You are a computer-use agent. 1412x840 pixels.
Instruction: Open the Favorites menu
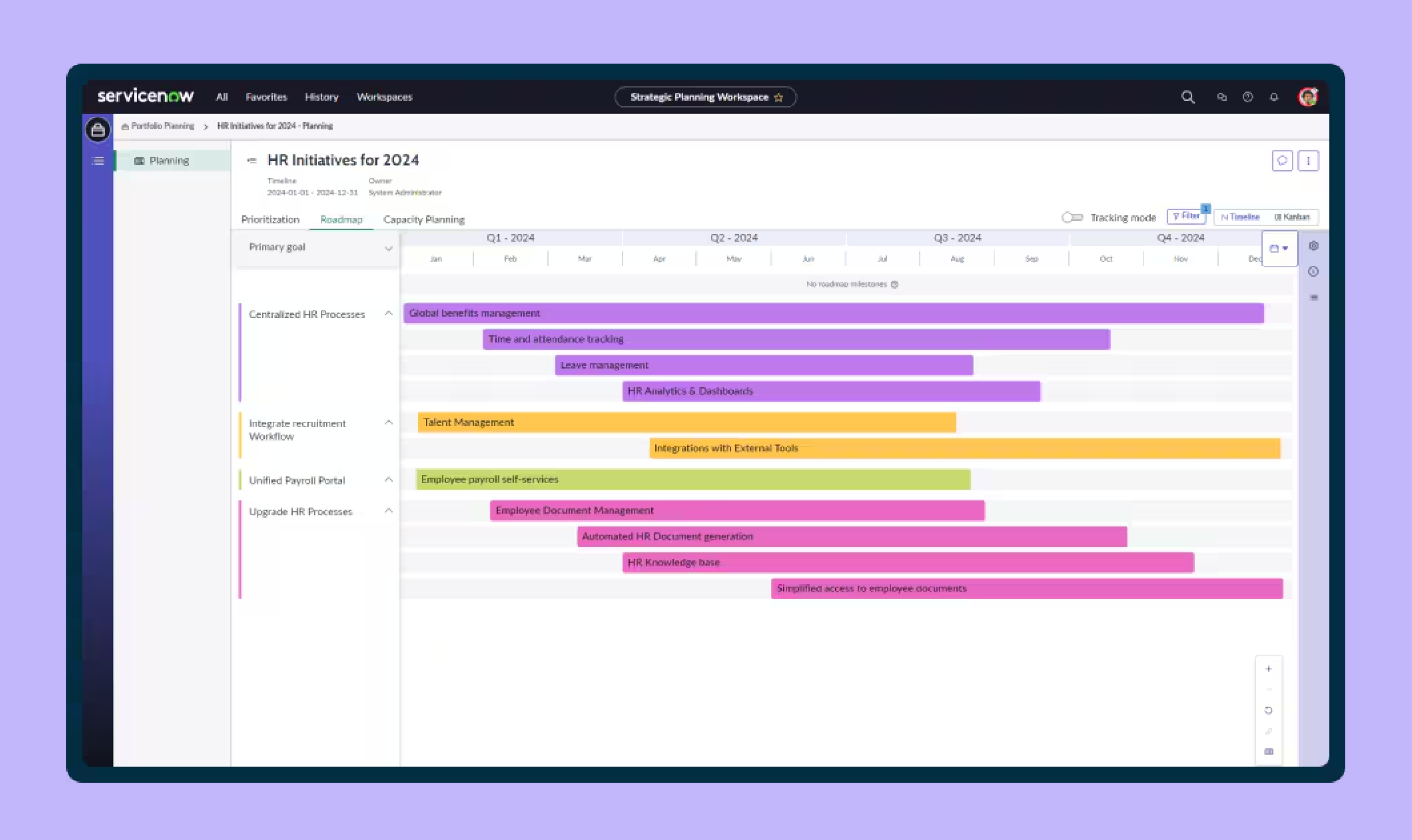click(x=266, y=97)
